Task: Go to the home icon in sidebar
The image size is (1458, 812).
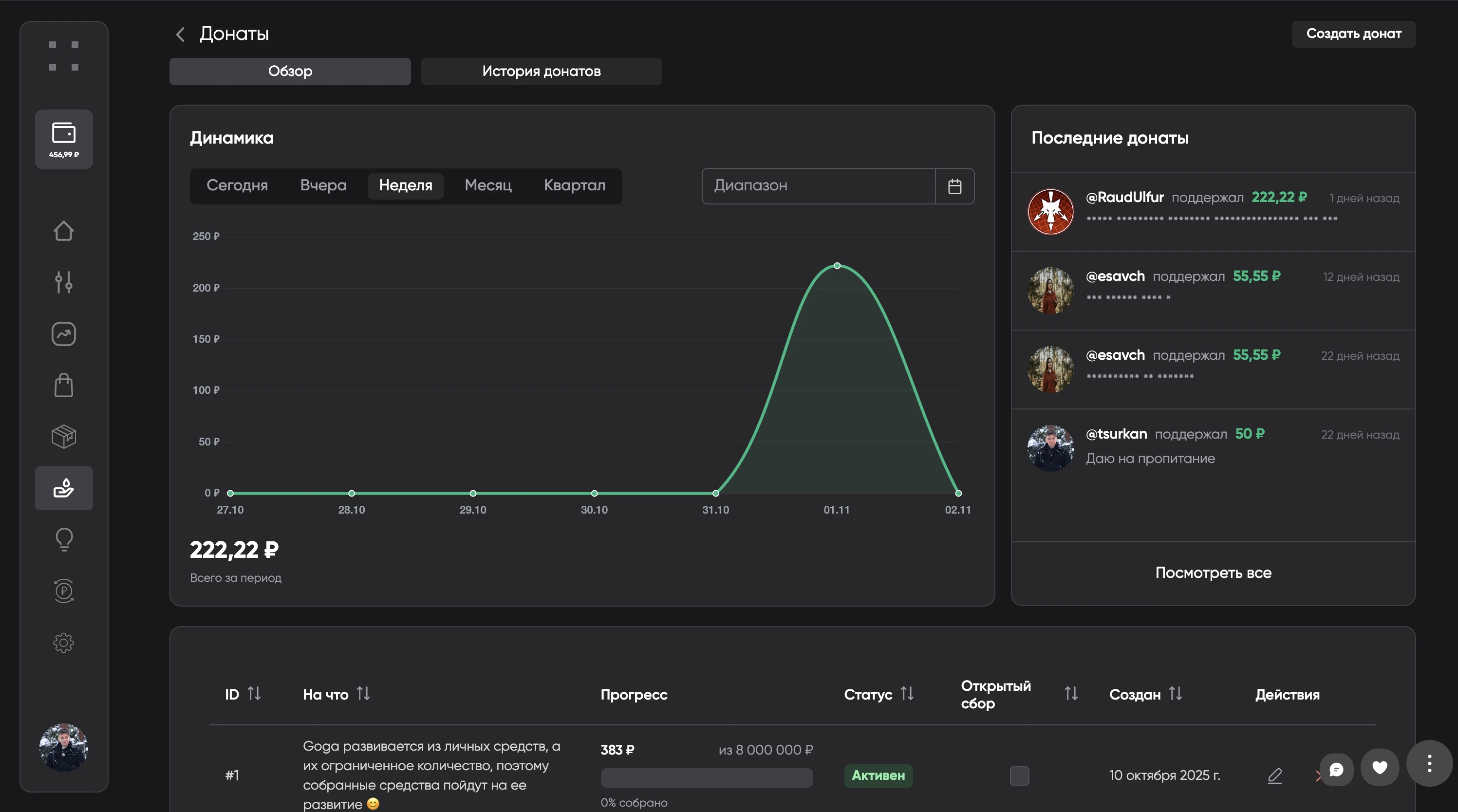Action: coord(63,231)
